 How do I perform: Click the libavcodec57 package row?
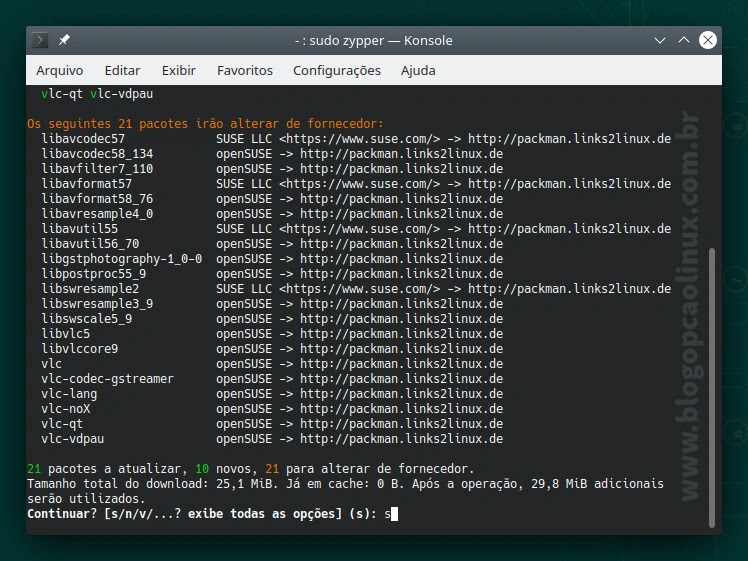(356, 139)
